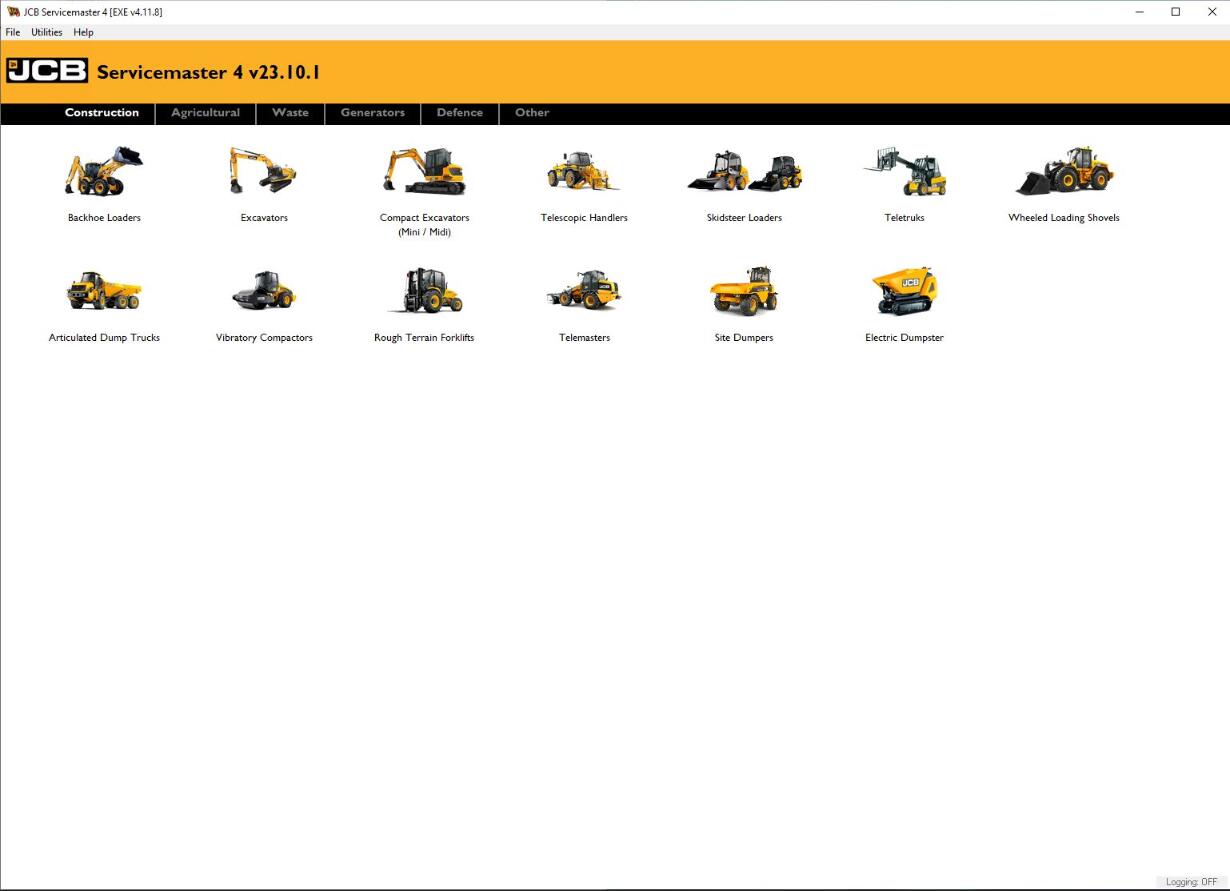Switch to the Agricultural tab
Image resolution: width=1230 pixels, height=891 pixels.
205,113
